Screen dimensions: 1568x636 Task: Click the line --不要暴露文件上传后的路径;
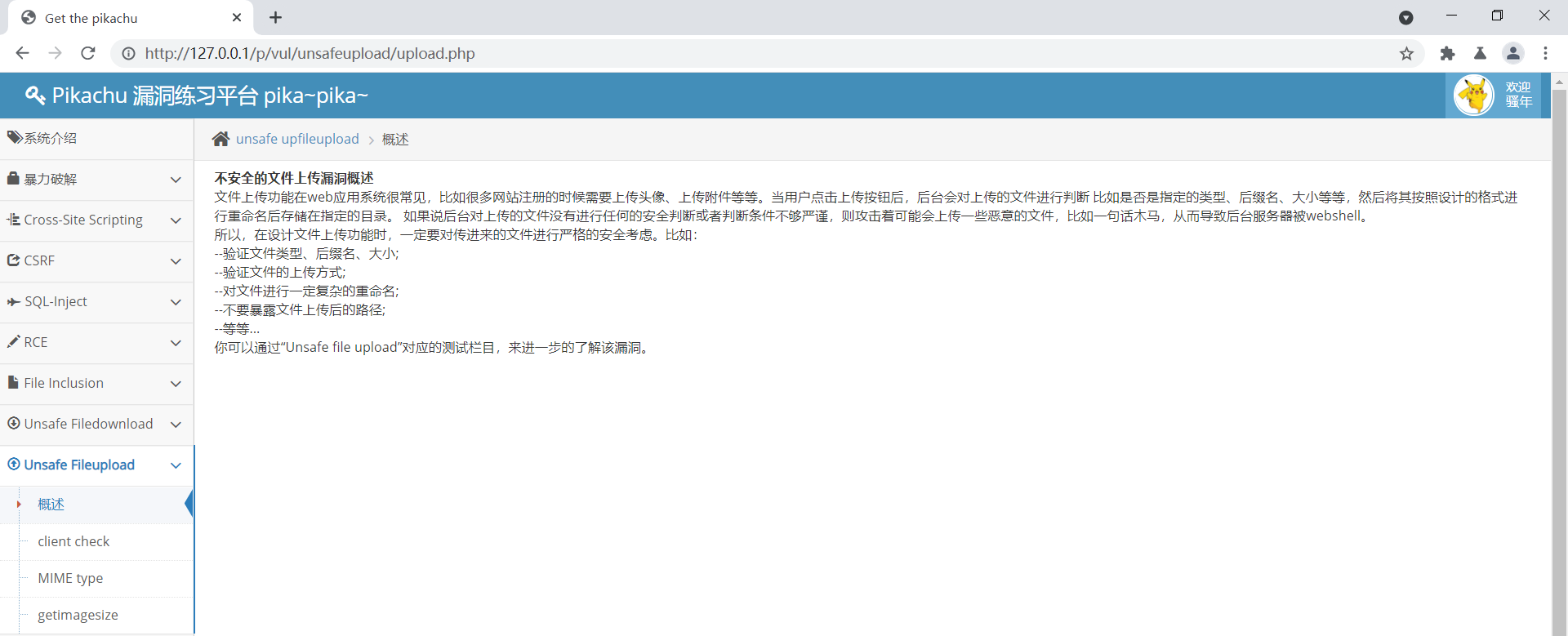(300, 309)
